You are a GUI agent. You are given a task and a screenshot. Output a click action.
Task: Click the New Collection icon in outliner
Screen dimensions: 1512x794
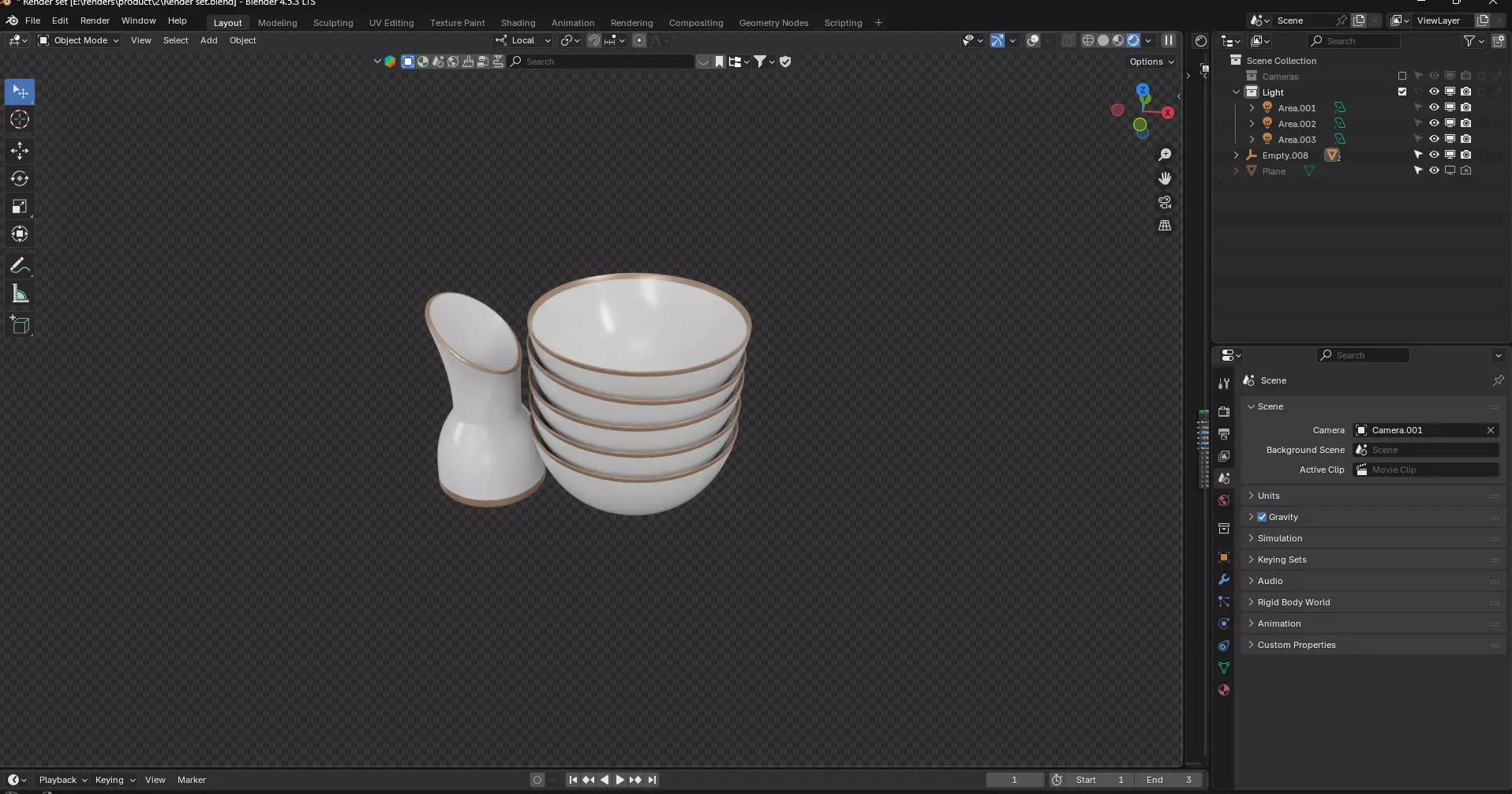[1499, 41]
